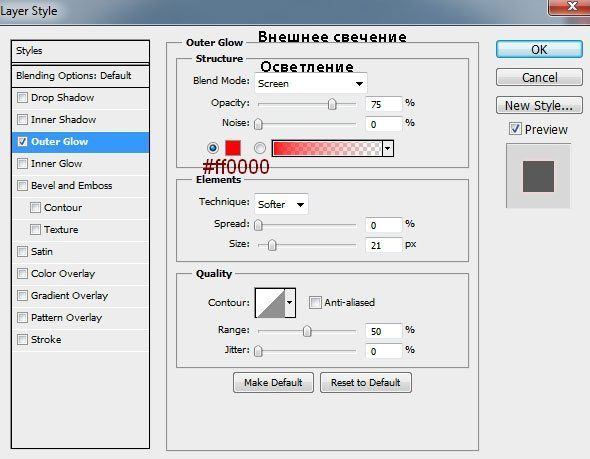590x459 pixels.
Task: Click the Jitter slider handle
Action: coord(258,351)
